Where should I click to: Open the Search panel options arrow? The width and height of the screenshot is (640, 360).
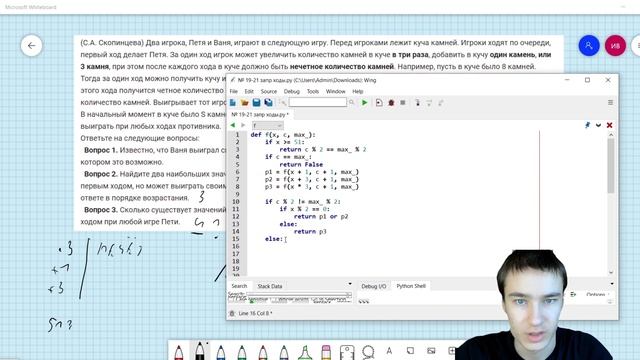pos(350,284)
